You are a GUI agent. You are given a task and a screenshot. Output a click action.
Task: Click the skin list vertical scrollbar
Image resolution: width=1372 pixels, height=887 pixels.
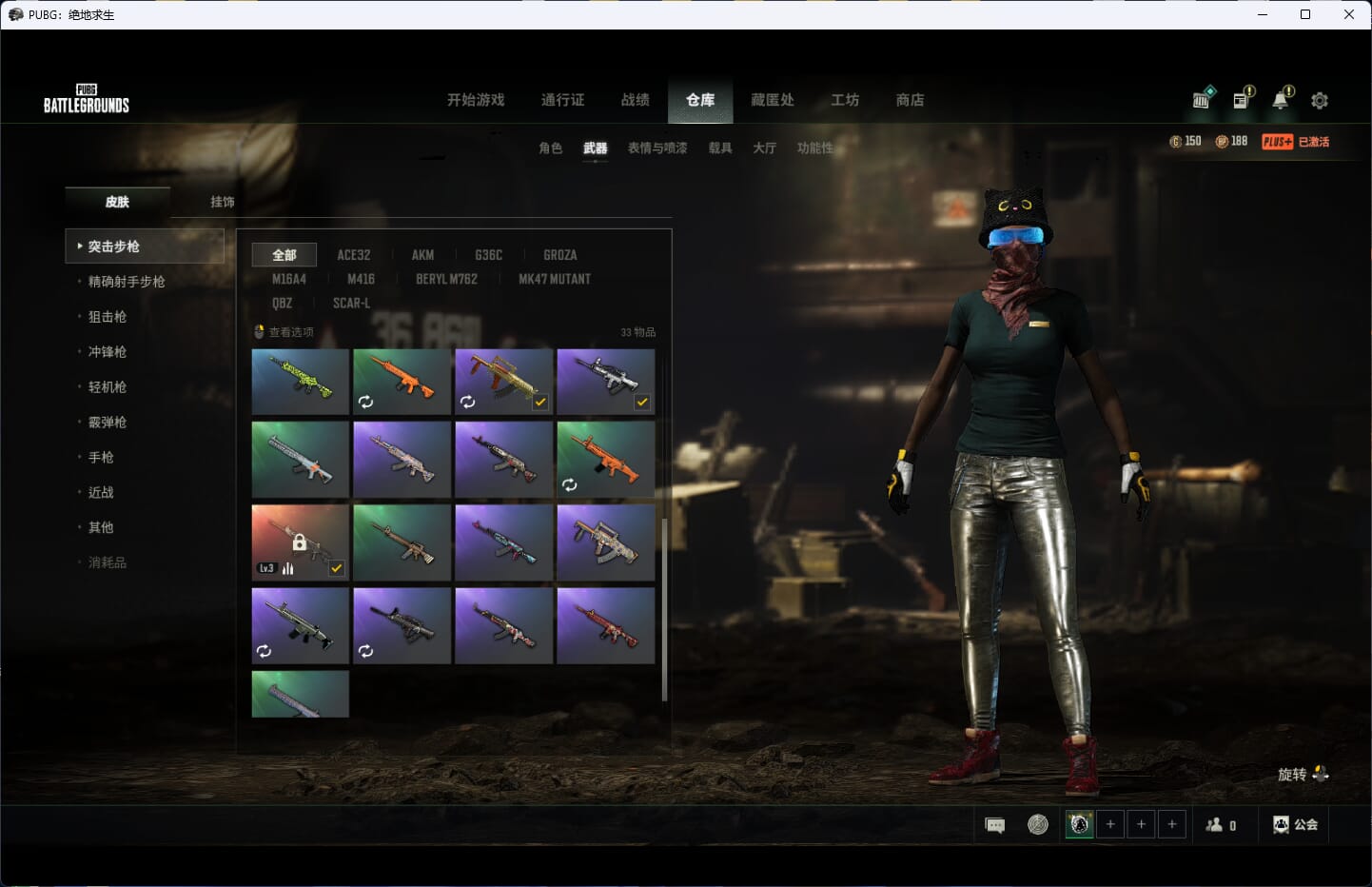point(664,609)
